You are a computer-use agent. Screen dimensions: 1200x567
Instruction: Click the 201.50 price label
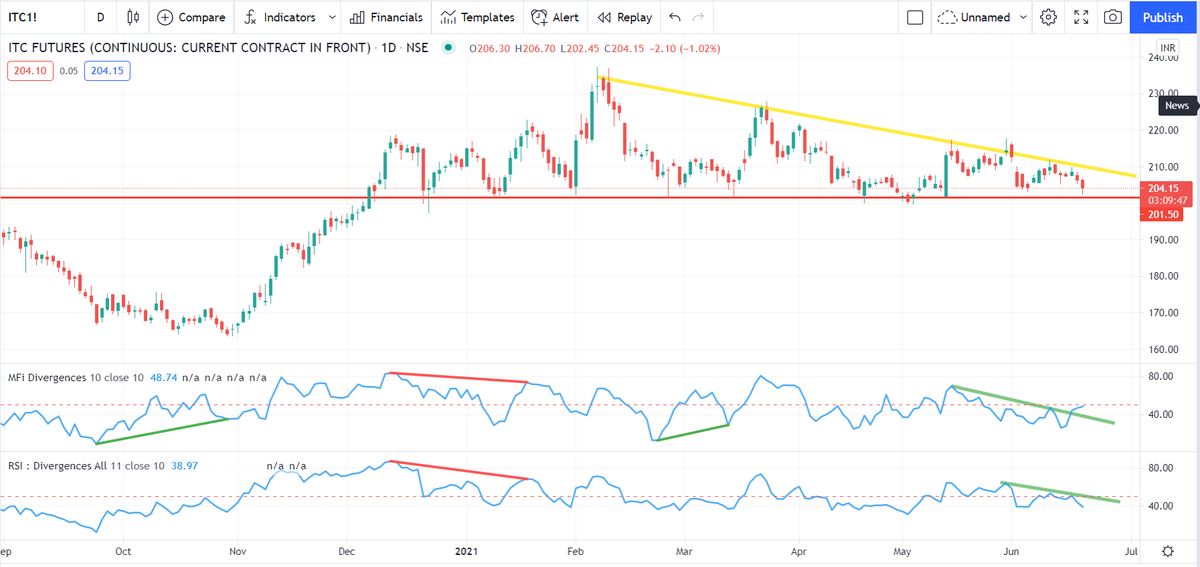point(1163,214)
